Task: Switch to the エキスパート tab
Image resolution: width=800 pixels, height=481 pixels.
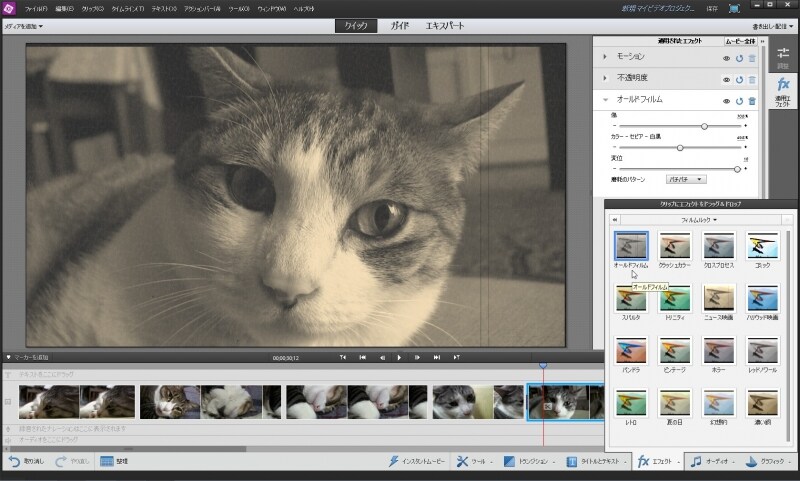Action: (x=444, y=26)
